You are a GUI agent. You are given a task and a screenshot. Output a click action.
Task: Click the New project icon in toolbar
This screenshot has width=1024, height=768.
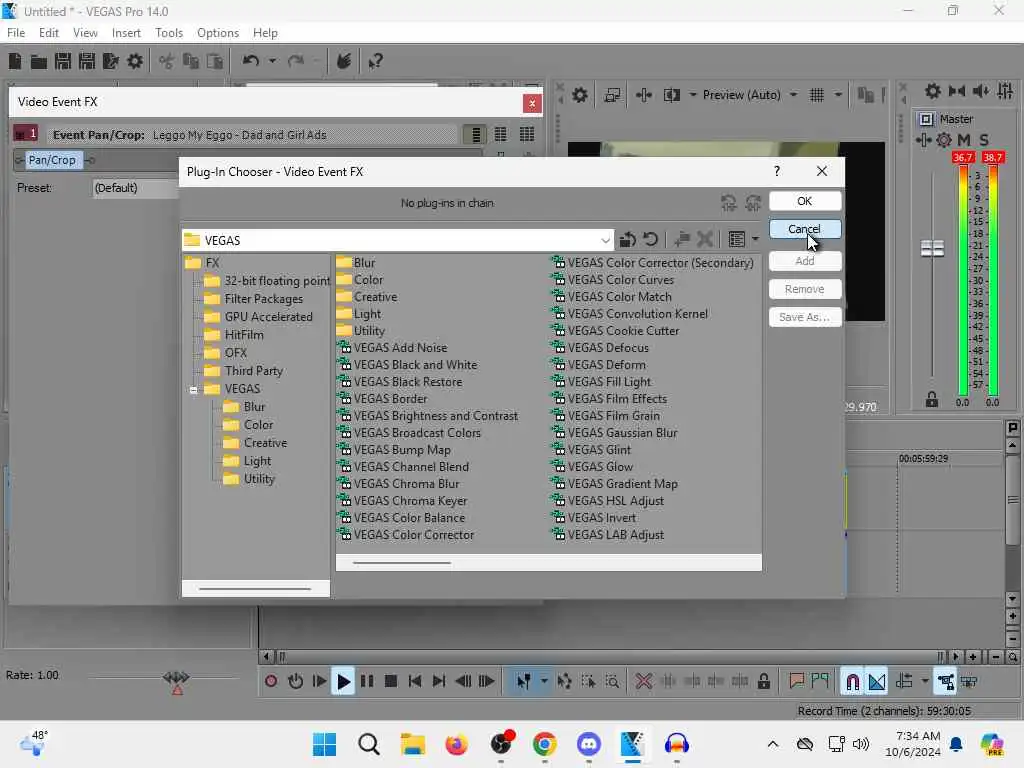click(x=15, y=61)
